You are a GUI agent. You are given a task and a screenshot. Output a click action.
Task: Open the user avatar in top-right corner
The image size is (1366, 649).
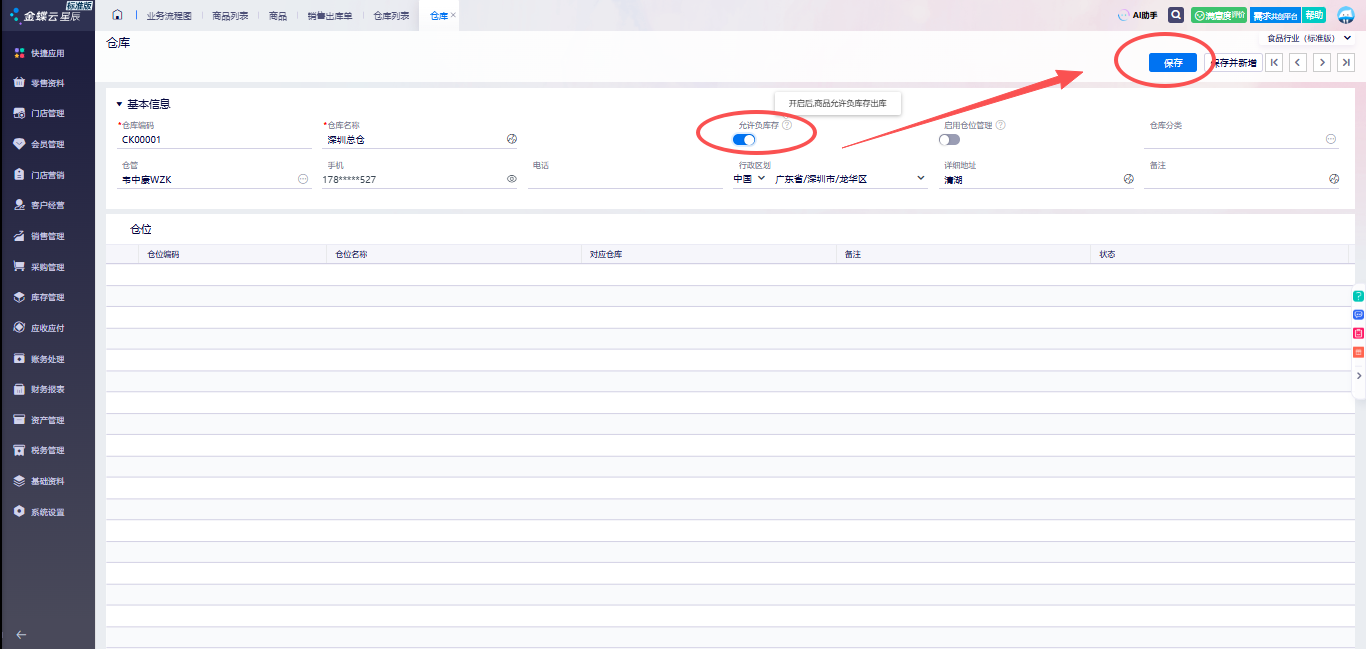1345,15
